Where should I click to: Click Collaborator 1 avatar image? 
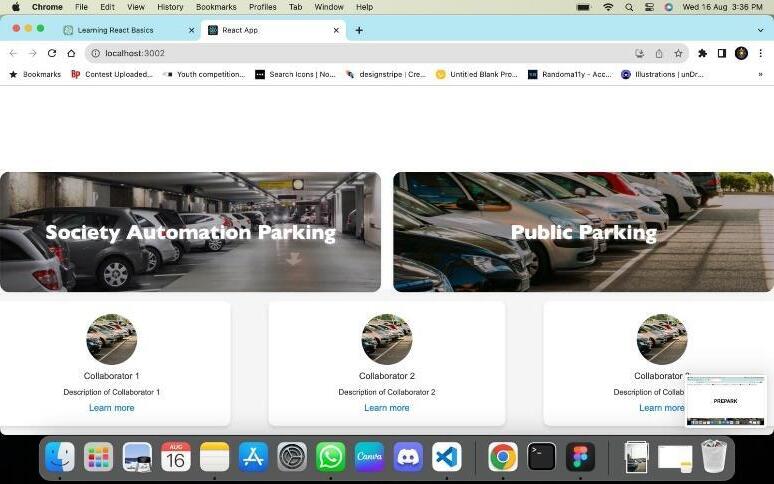[x=112, y=339]
